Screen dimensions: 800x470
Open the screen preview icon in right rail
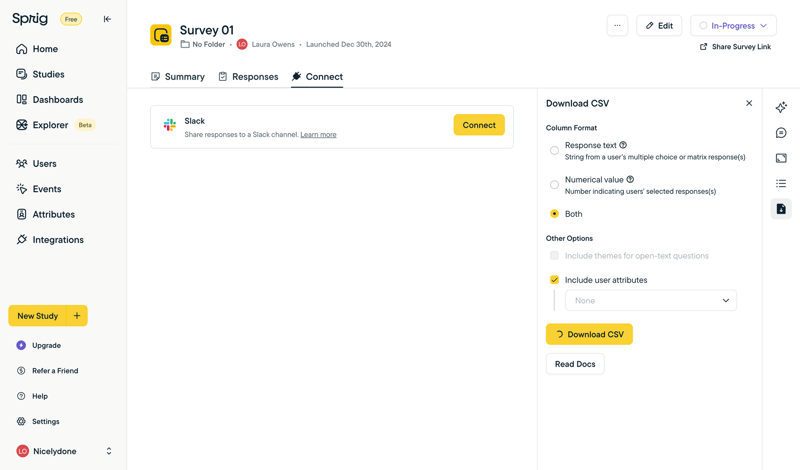click(781, 158)
